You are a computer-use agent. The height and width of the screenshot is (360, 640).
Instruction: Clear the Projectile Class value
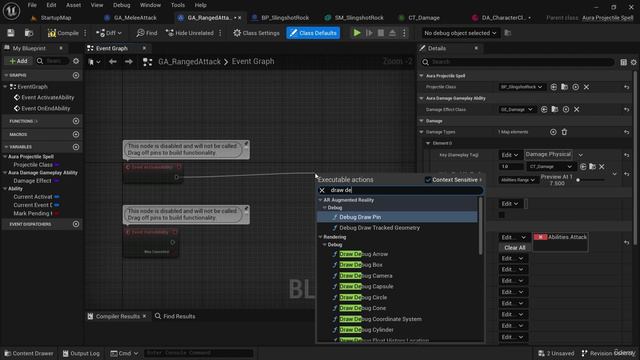[x=586, y=87]
